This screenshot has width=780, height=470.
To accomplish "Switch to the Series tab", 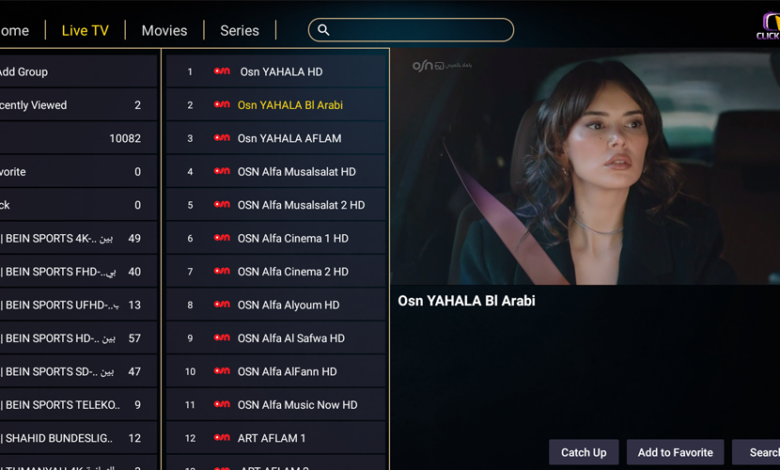I will (x=239, y=30).
